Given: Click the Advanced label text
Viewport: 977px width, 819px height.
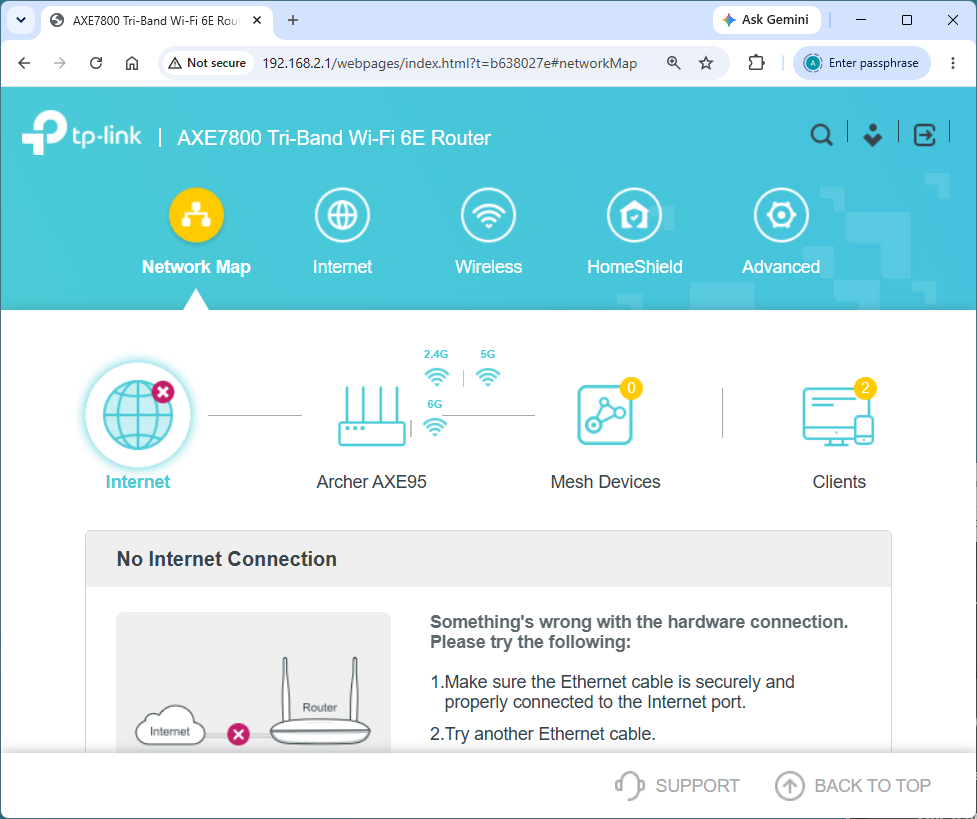Looking at the screenshot, I should point(781,267).
